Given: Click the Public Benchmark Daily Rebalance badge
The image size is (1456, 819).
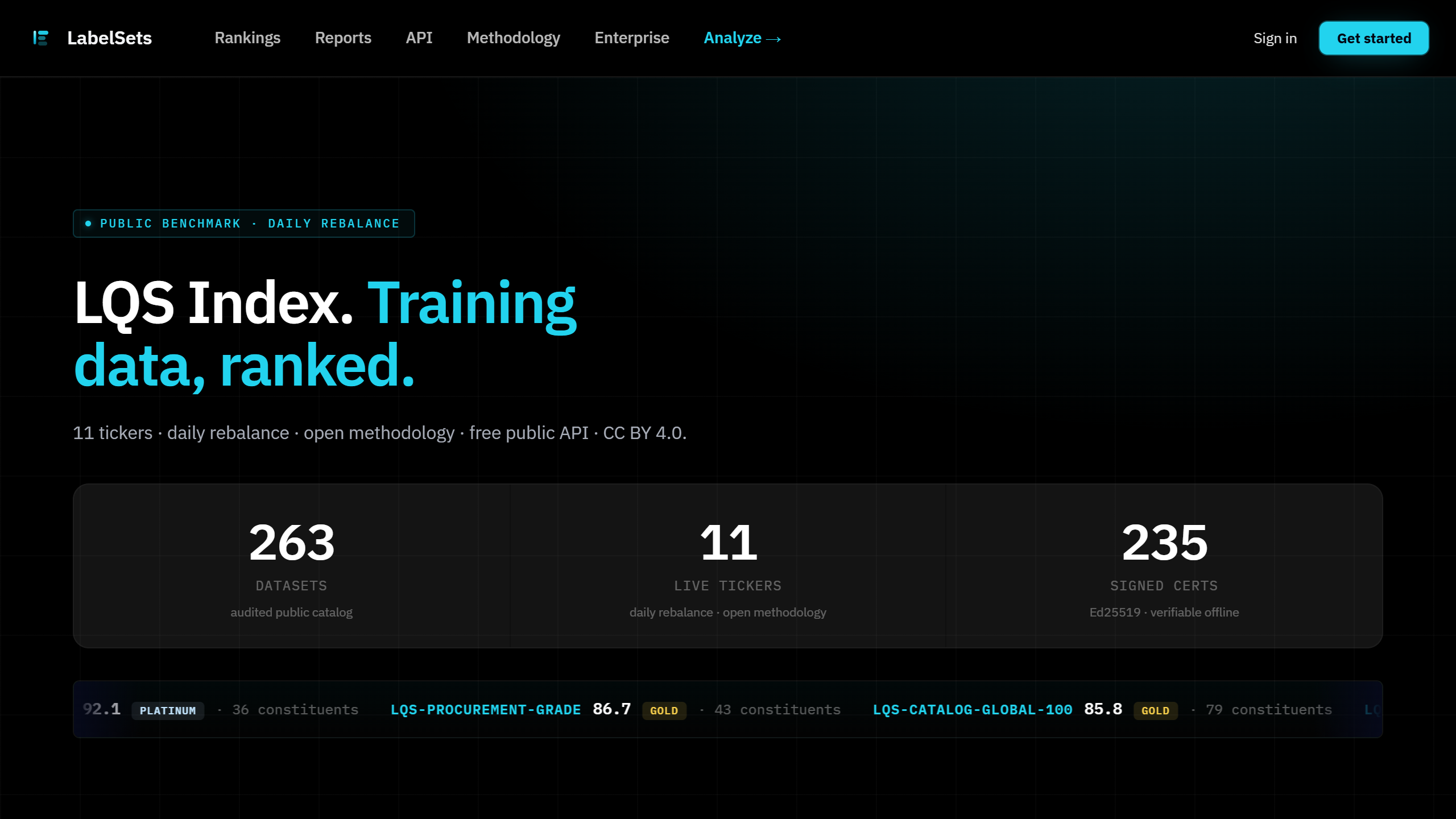Looking at the screenshot, I should (244, 224).
